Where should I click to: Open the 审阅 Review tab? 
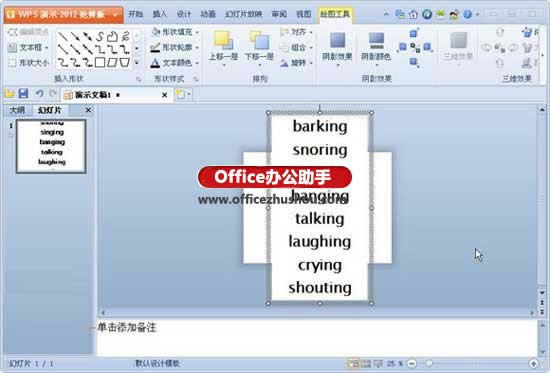click(x=279, y=14)
